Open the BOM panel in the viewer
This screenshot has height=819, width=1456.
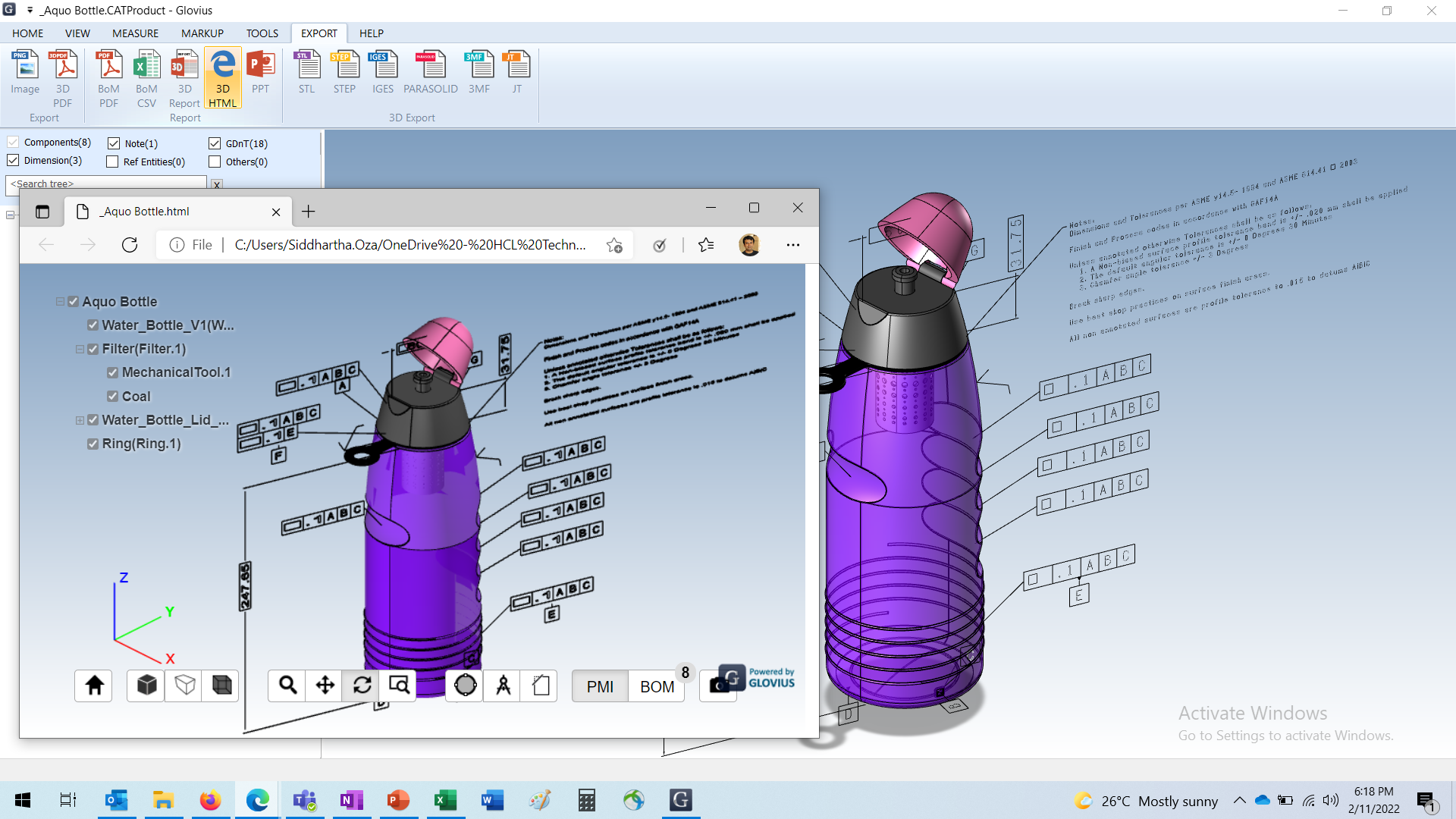pos(656,686)
